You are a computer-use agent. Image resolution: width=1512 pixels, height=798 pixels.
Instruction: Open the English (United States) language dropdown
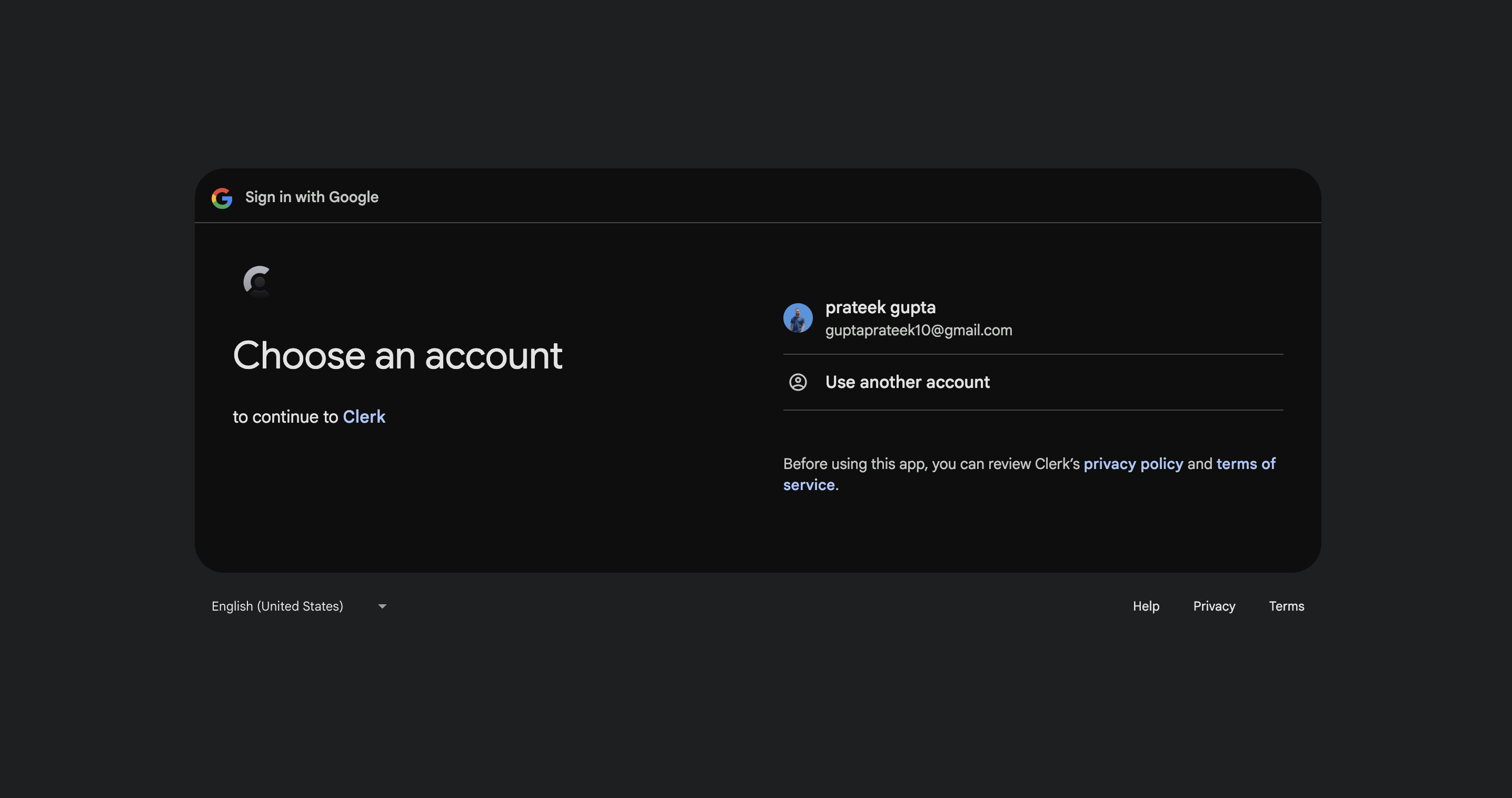tap(300, 606)
